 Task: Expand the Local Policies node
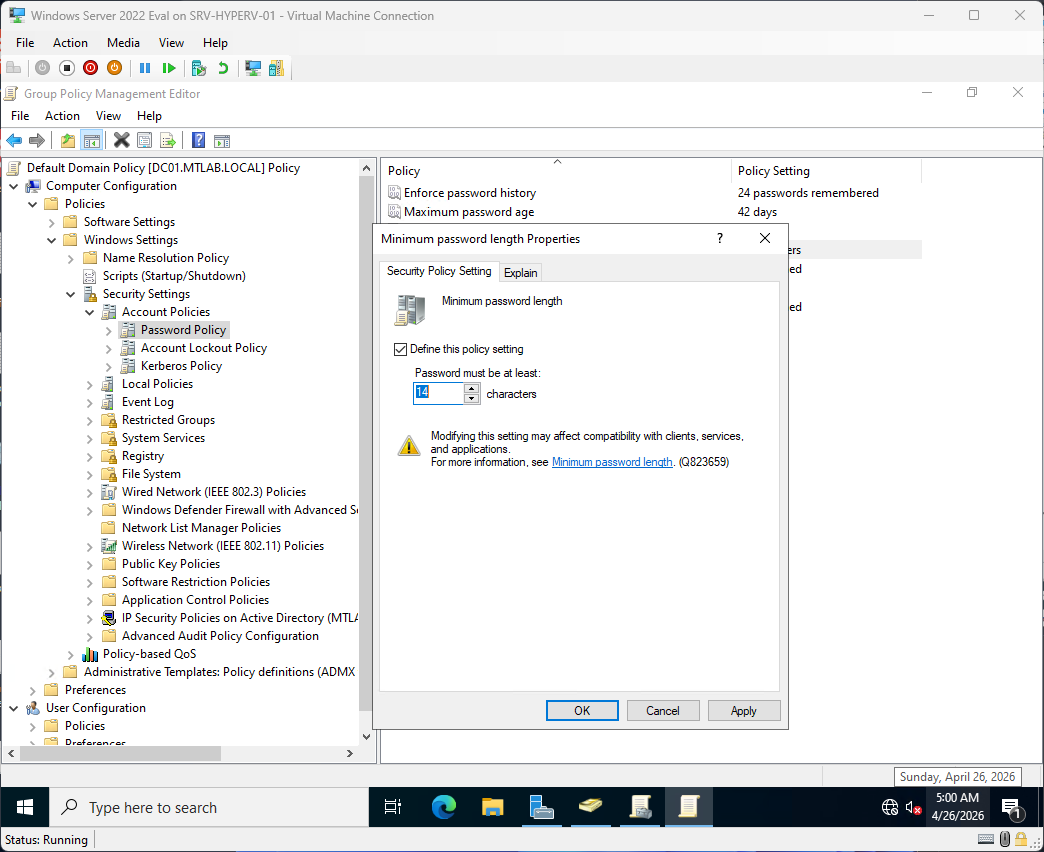(x=90, y=384)
